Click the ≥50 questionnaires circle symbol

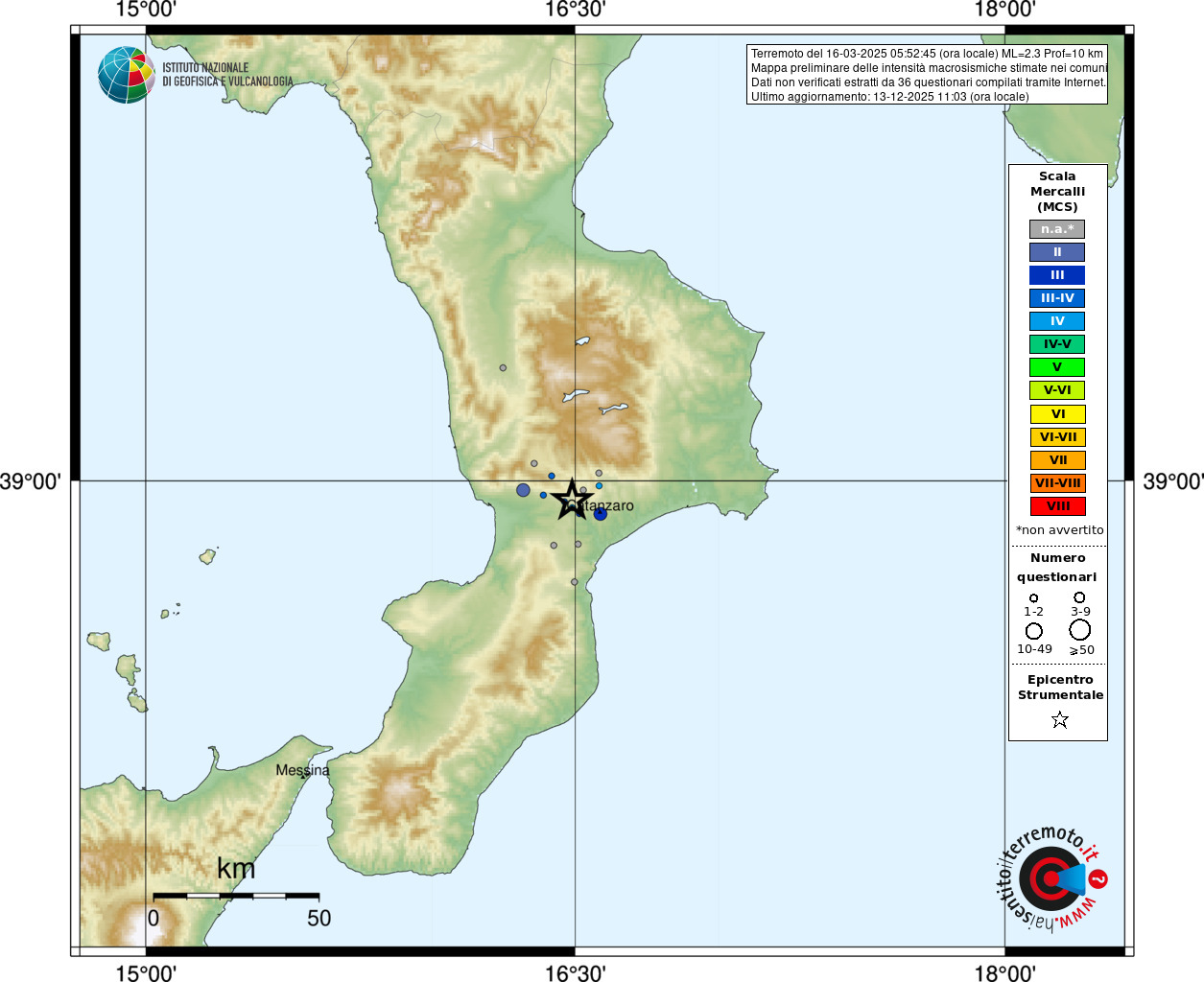[x=1080, y=630]
